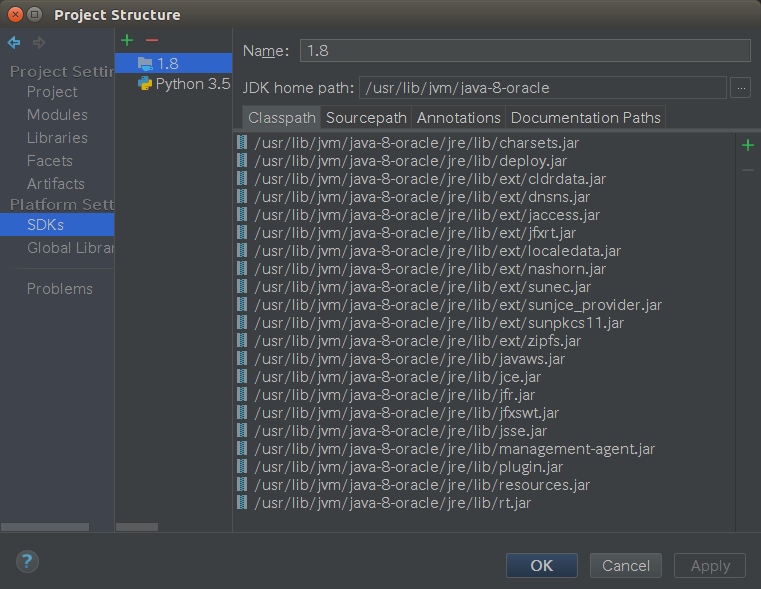
Task: Select nashorn.jar classpath entry
Action: [x=430, y=268]
